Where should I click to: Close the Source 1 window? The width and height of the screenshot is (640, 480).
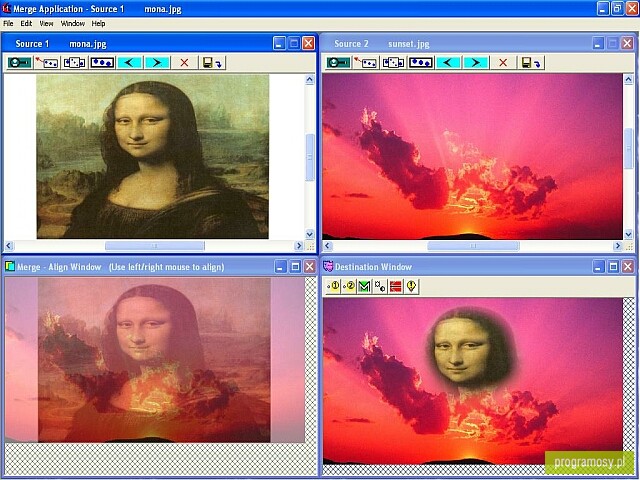click(x=309, y=43)
